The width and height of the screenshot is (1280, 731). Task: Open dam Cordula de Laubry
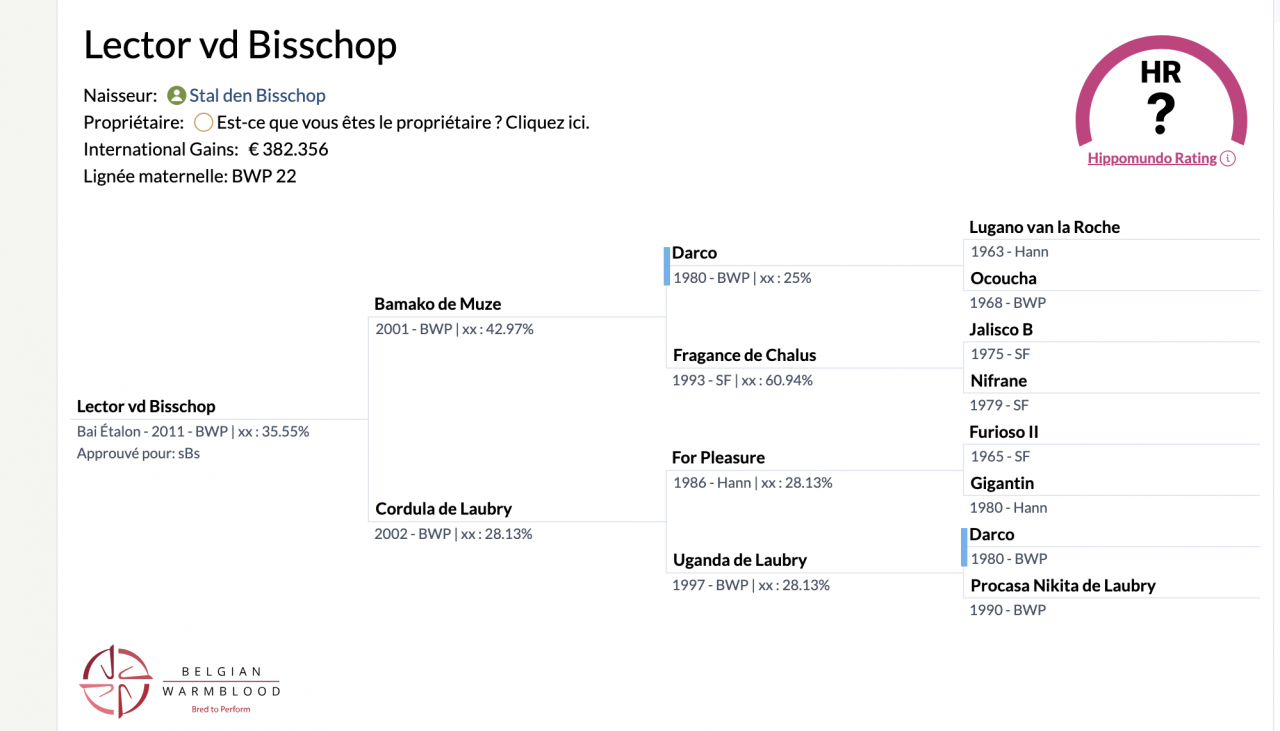tap(443, 509)
